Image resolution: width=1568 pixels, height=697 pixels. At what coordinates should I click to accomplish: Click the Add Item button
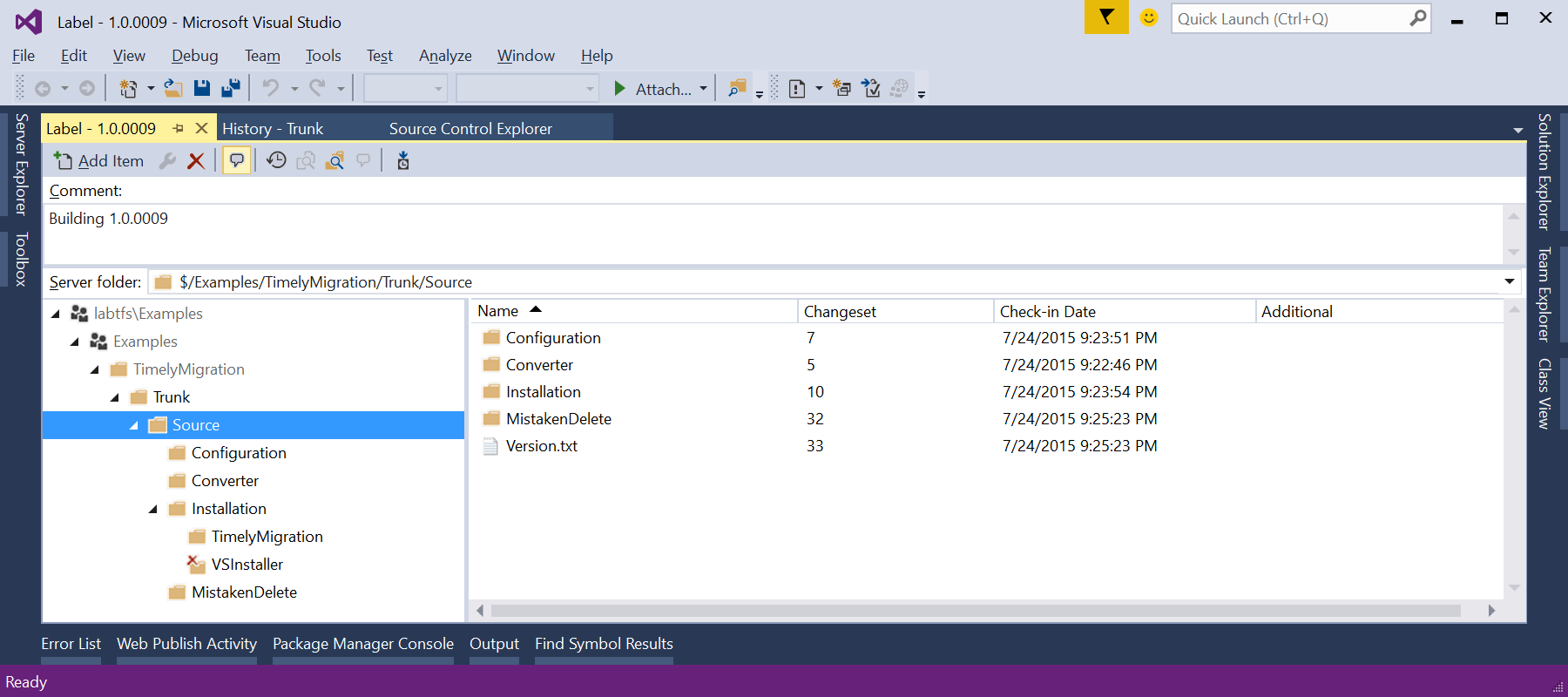(x=98, y=160)
